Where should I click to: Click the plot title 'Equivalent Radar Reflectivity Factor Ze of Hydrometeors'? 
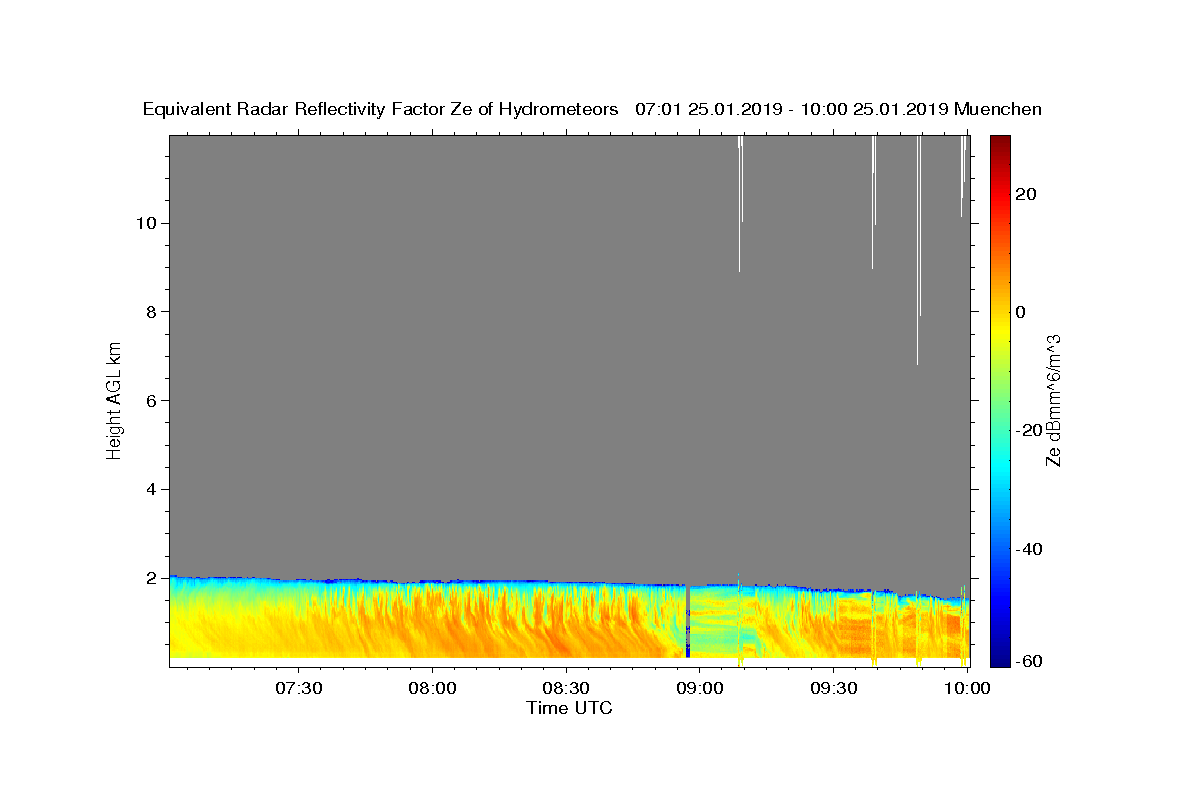380,109
